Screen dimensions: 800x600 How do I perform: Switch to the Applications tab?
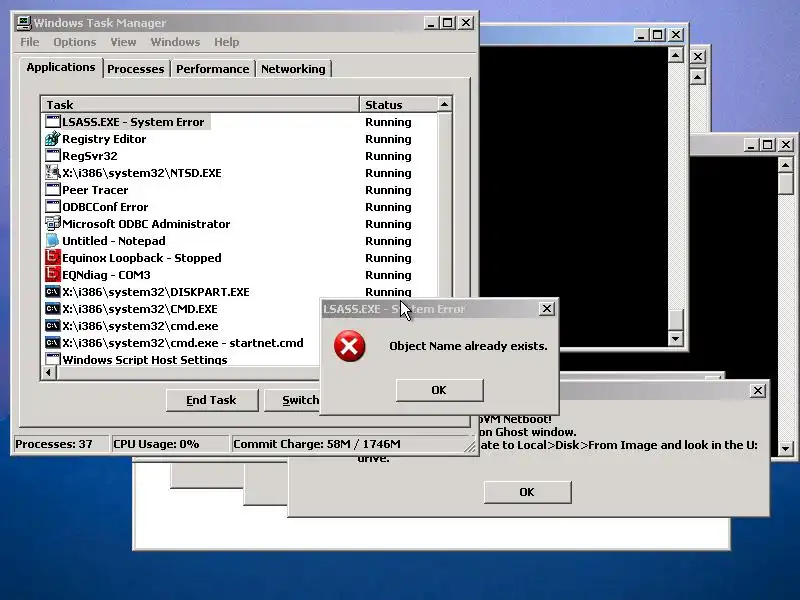[x=61, y=67]
